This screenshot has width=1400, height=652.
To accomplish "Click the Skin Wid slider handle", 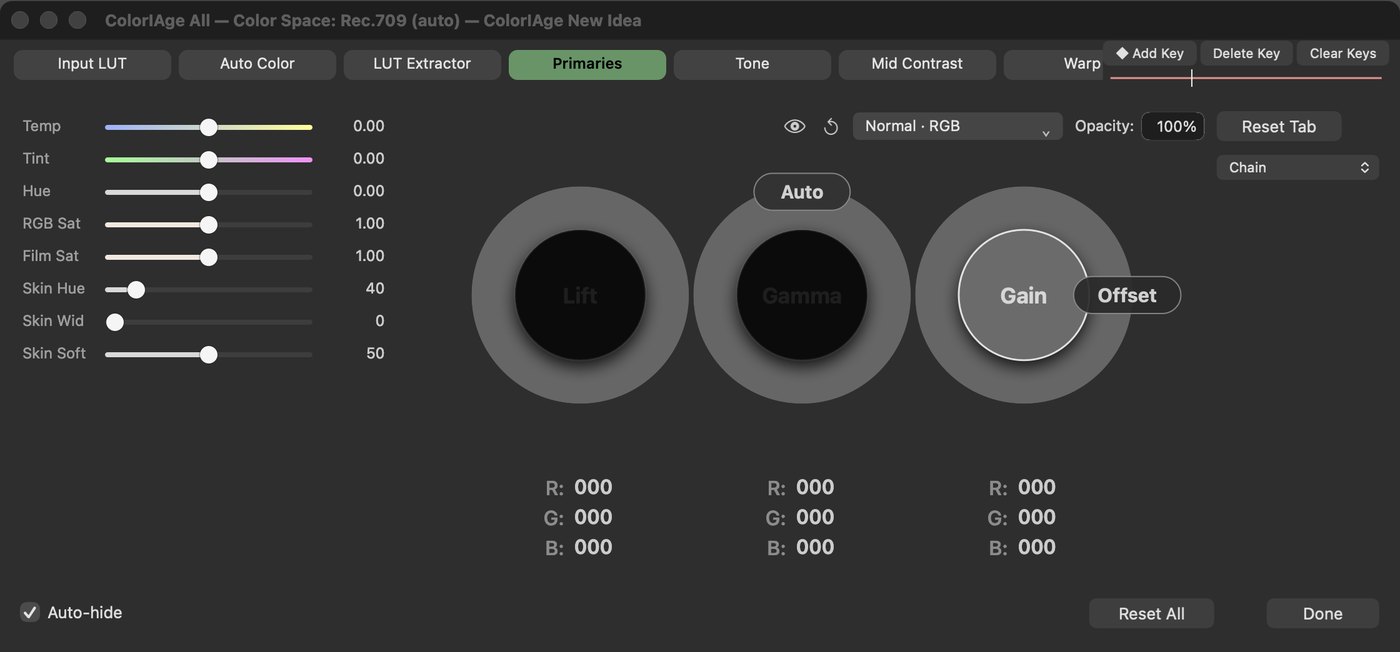I will pos(115,322).
